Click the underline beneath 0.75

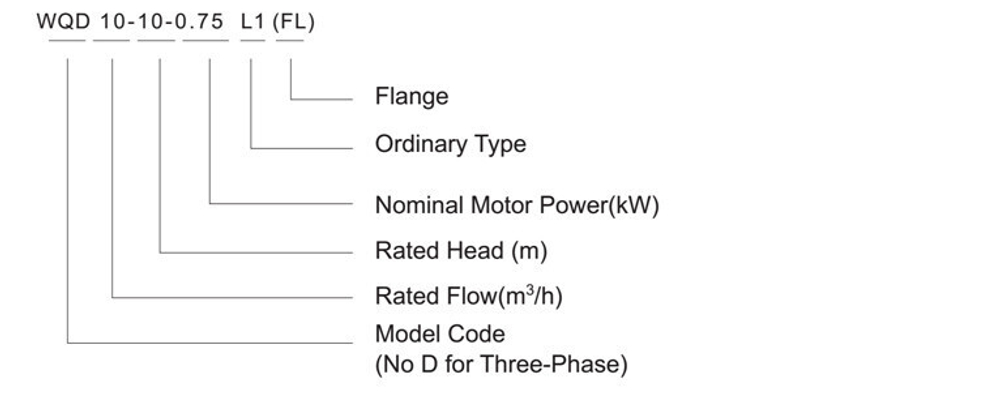tap(205, 41)
